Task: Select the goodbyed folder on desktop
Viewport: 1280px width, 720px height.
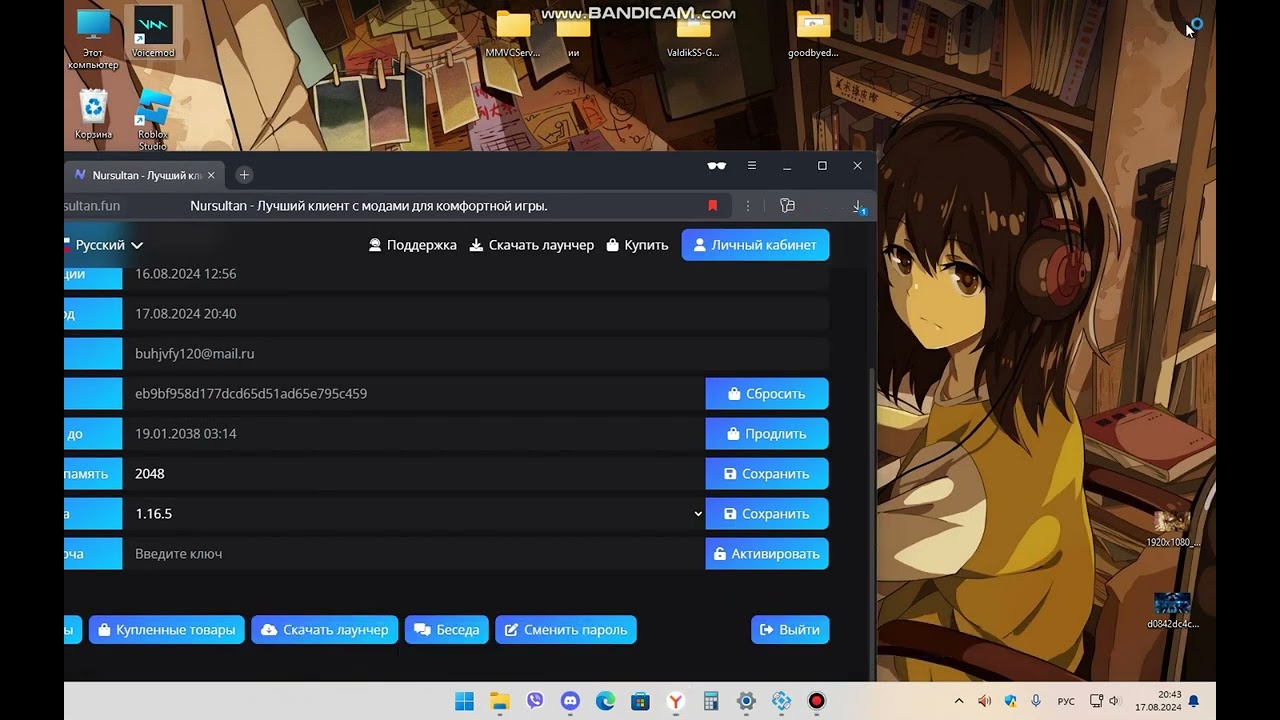Action: [813, 34]
